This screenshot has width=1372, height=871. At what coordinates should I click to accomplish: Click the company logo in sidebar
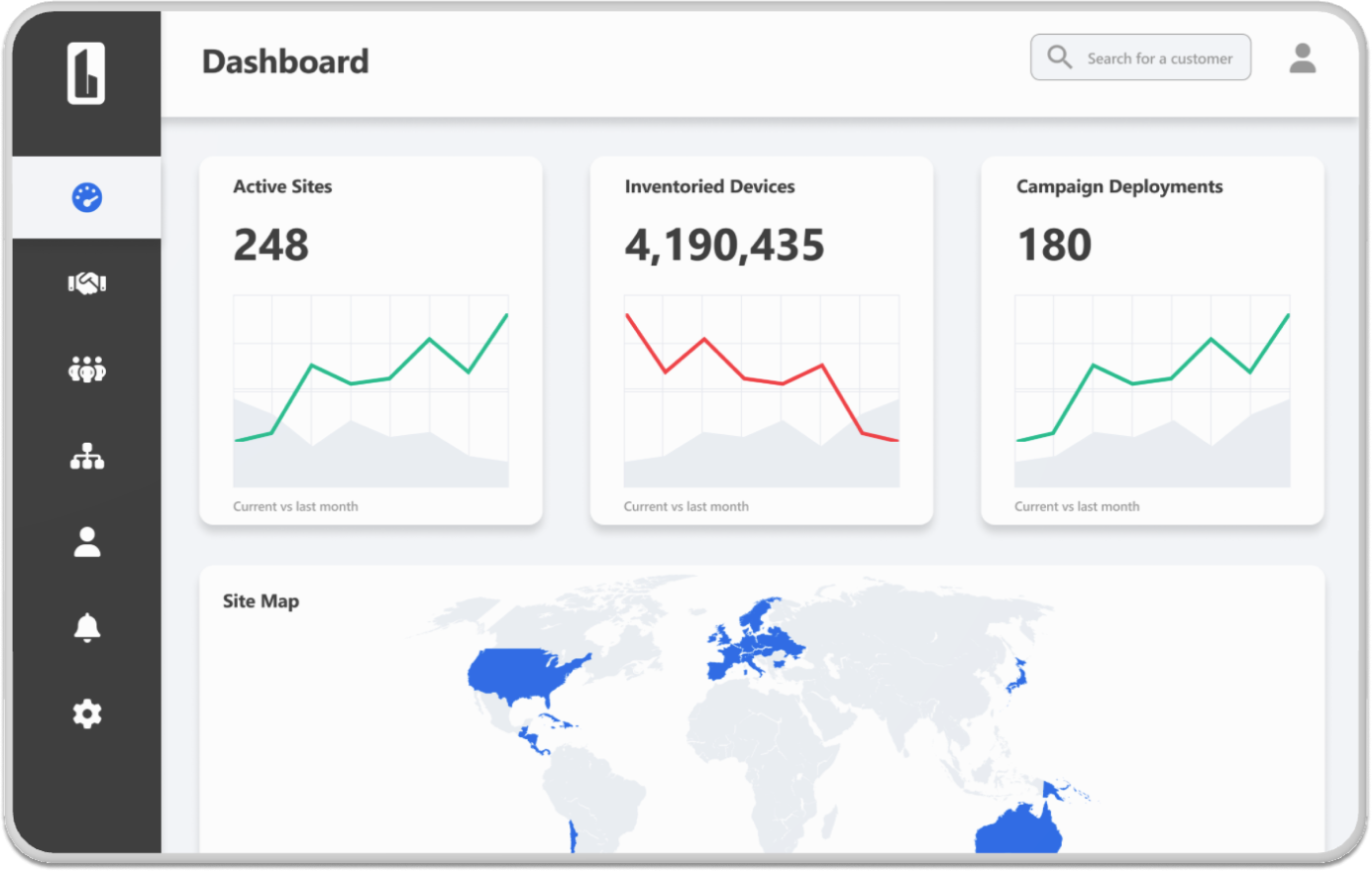tap(86, 73)
